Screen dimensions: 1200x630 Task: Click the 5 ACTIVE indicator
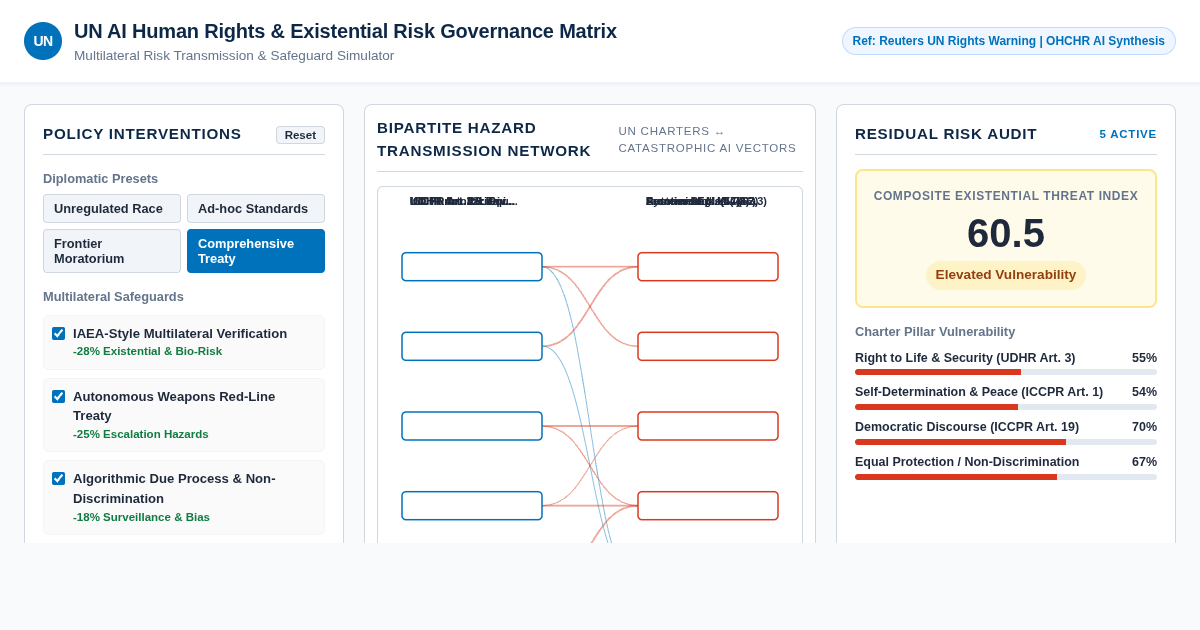[1128, 134]
